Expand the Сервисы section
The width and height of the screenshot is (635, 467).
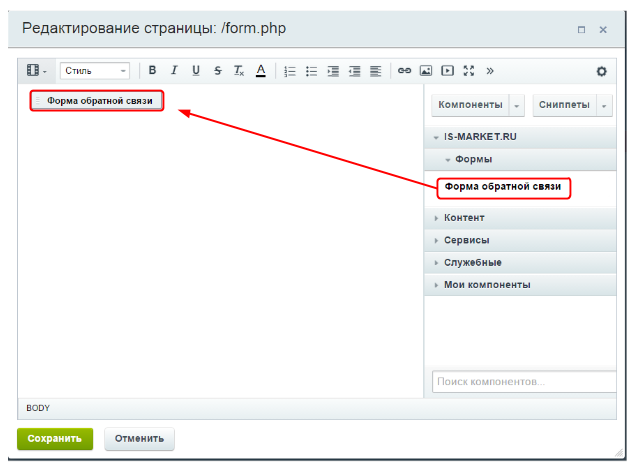(x=466, y=240)
